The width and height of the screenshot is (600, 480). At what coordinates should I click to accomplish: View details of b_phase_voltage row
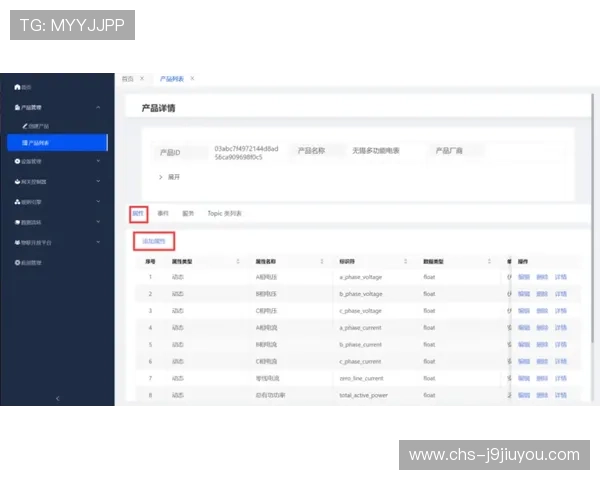(x=561, y=294)
